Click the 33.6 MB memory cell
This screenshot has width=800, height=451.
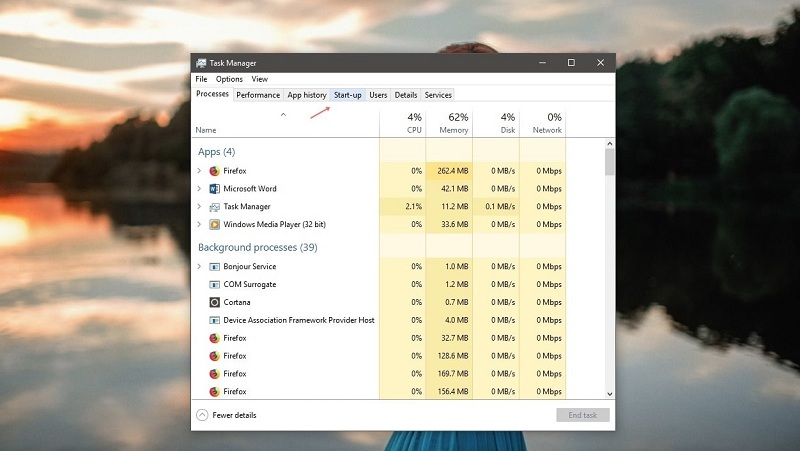pos(449,224)
